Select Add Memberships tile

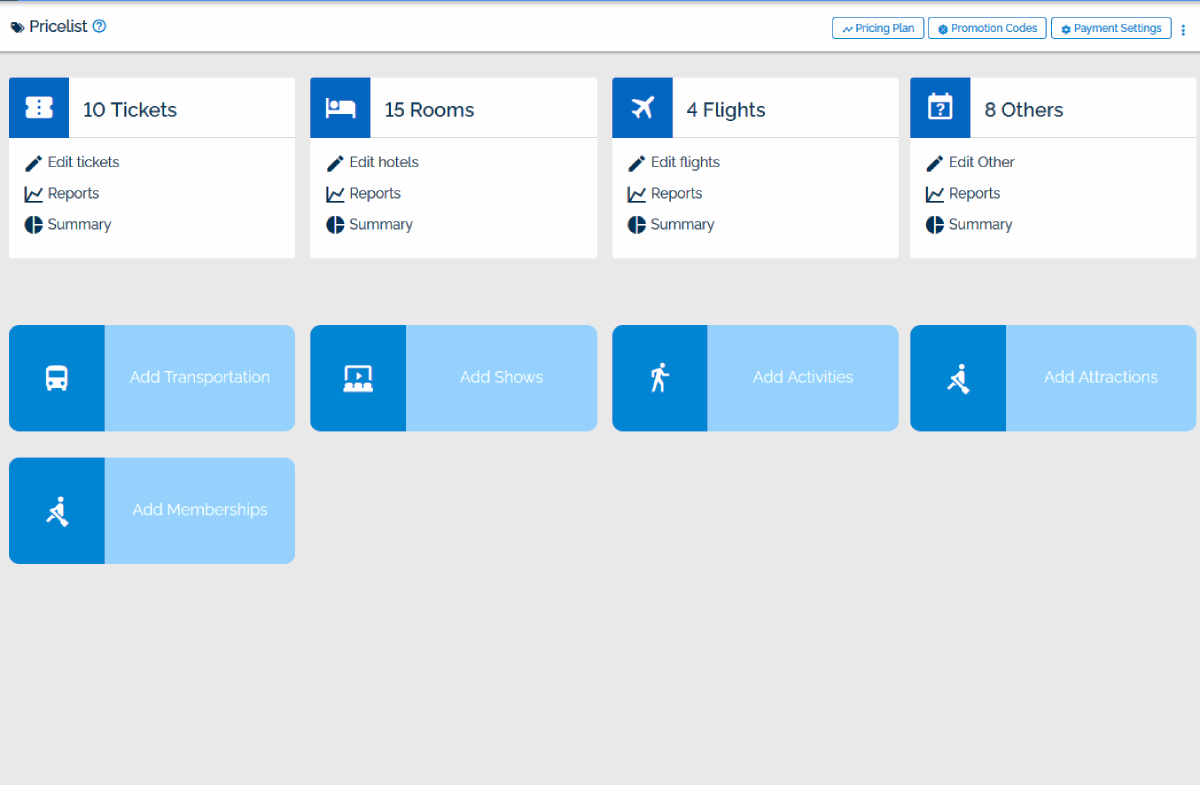coord(199,510)
